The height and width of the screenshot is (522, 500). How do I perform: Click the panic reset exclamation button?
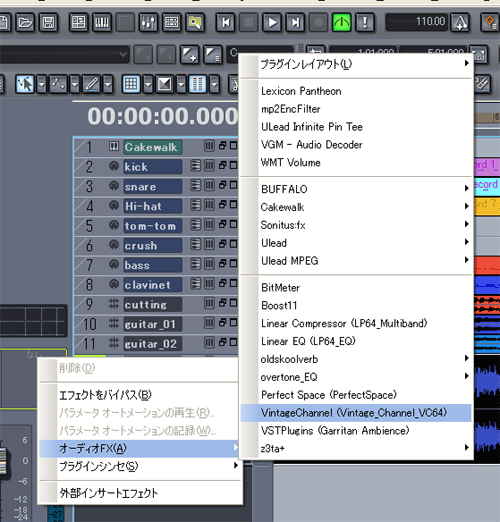tap(365, 22)
